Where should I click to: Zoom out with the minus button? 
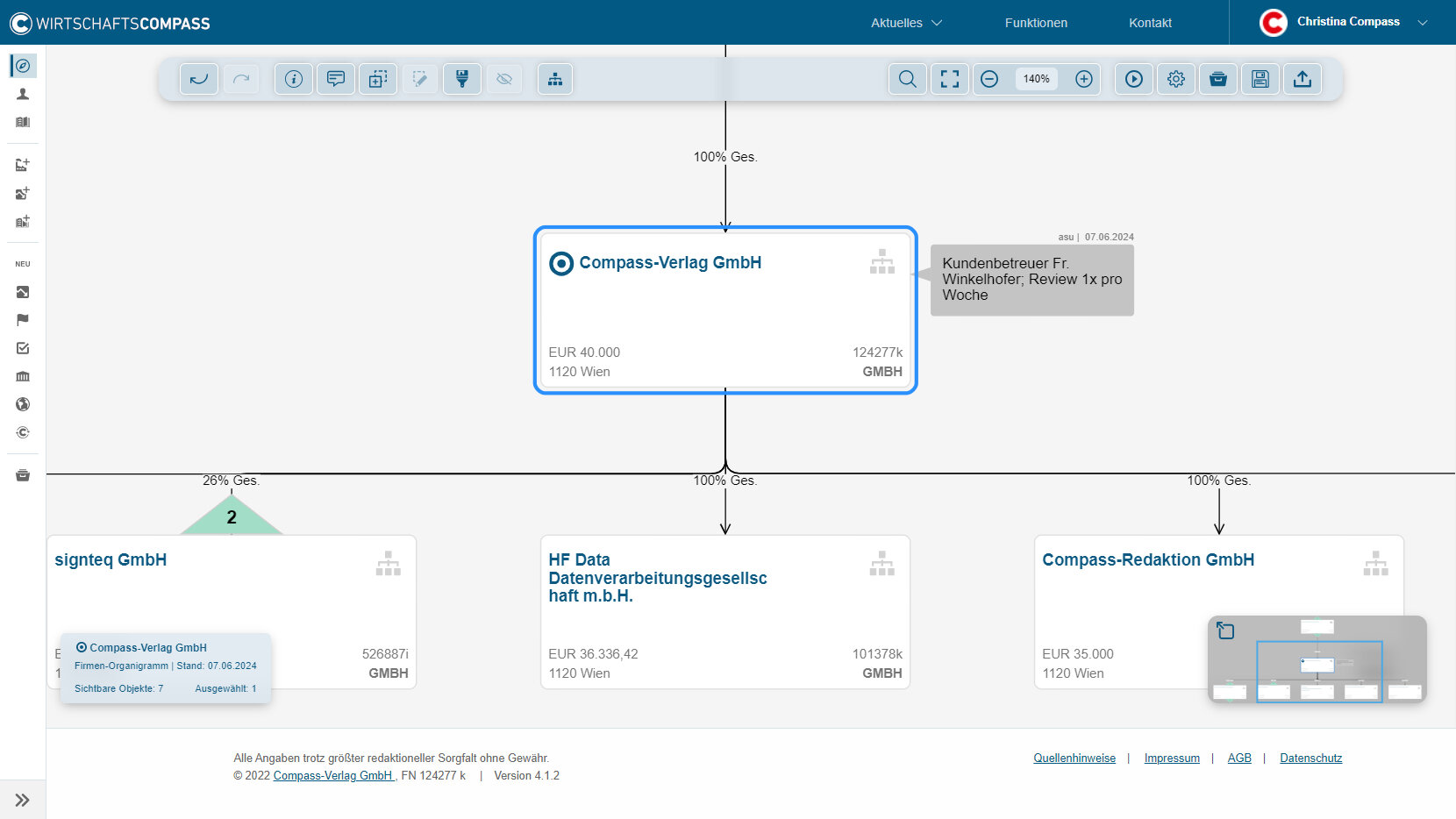pos(989,79)
